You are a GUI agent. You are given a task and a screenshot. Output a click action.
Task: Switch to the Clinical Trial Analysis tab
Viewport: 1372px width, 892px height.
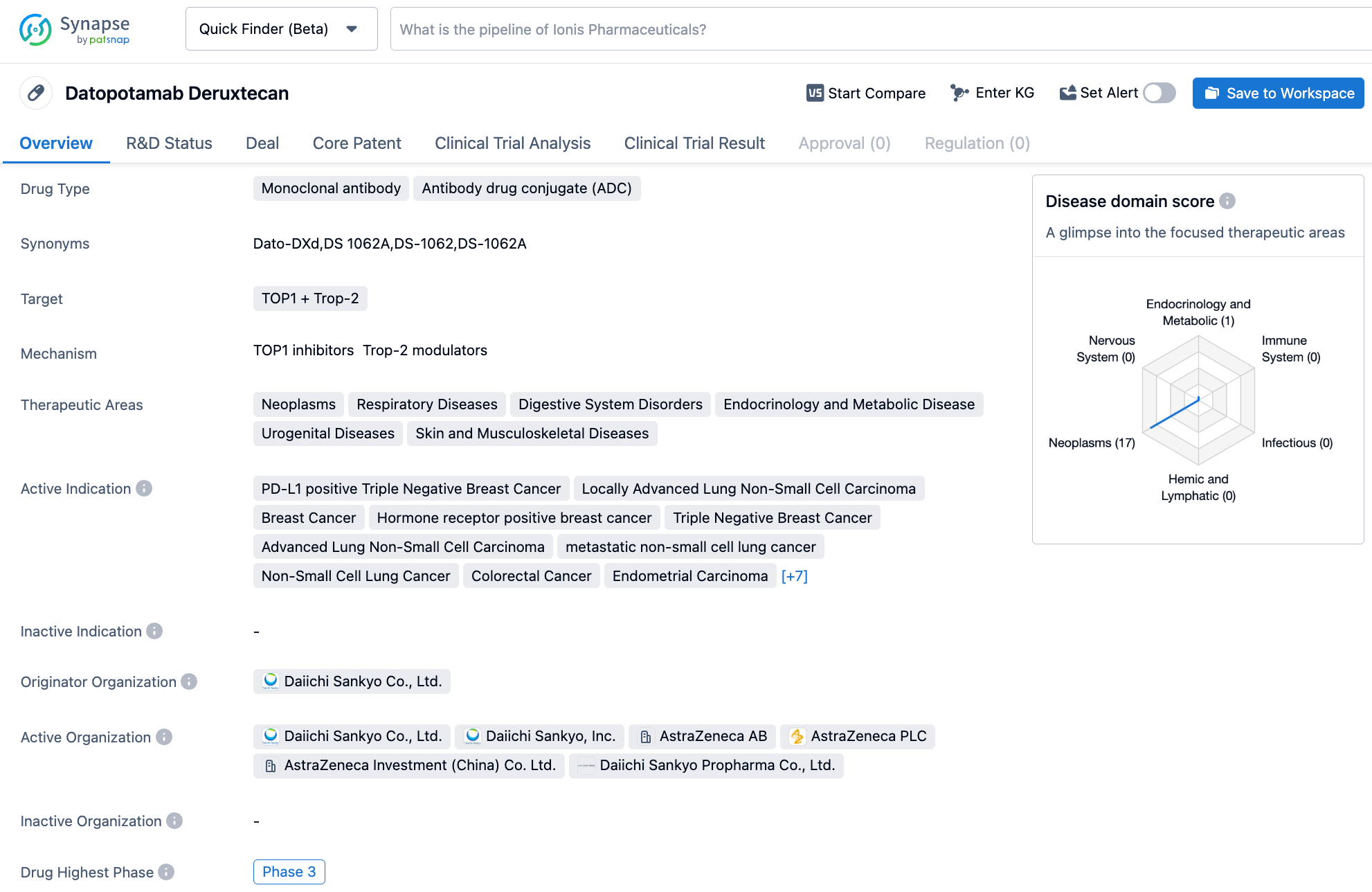512,143
